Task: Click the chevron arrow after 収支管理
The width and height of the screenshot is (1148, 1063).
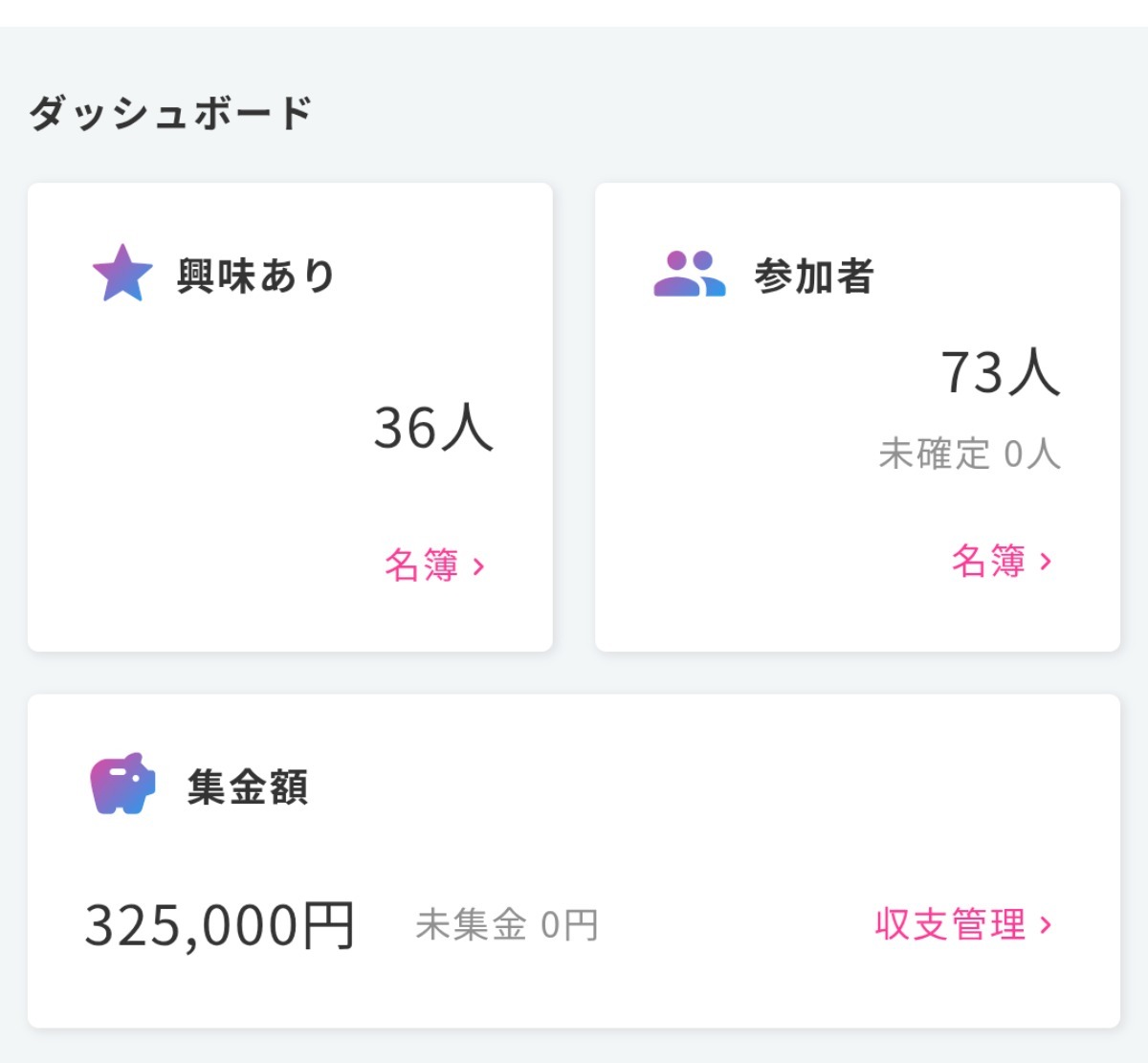Action: [x=1046, y=925]
